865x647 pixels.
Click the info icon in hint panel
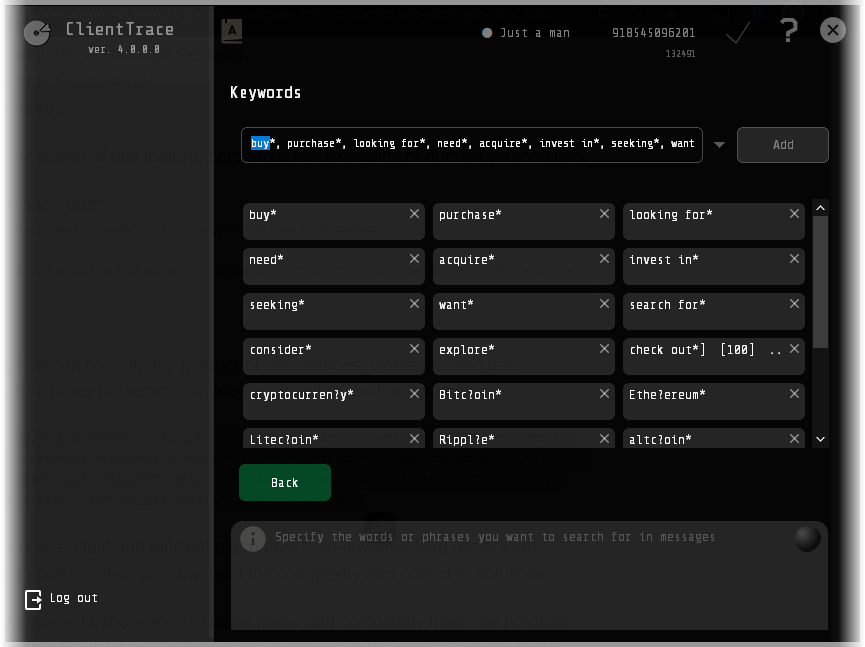pyautogui.click(x=253, y=538)
